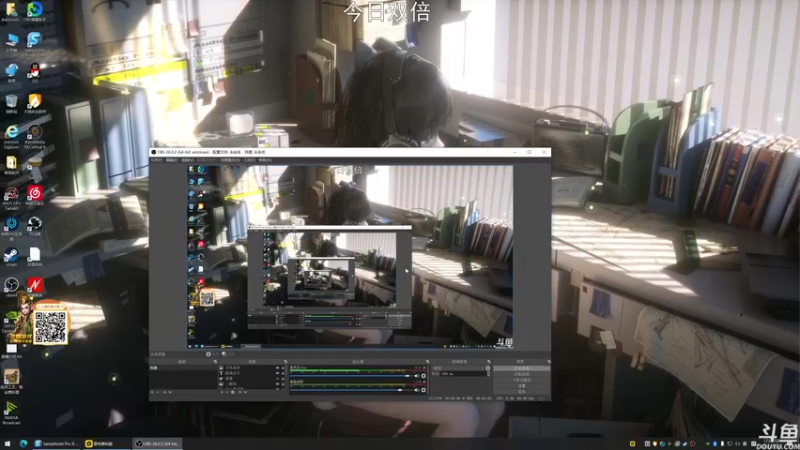Open the Edit menu in OBS
The image size is (800, 450).
click(x=172, y=160)
